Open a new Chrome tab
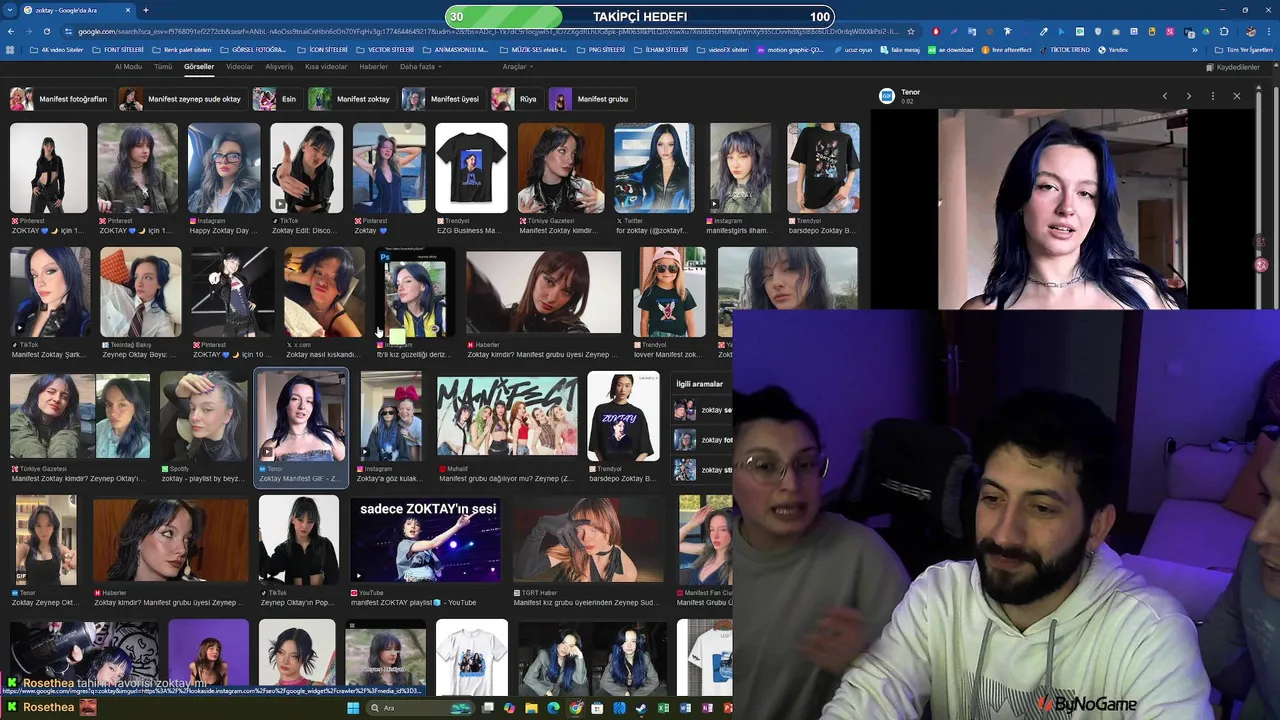The height and width of the screenshot is (720, 1280). click(146, 10)
